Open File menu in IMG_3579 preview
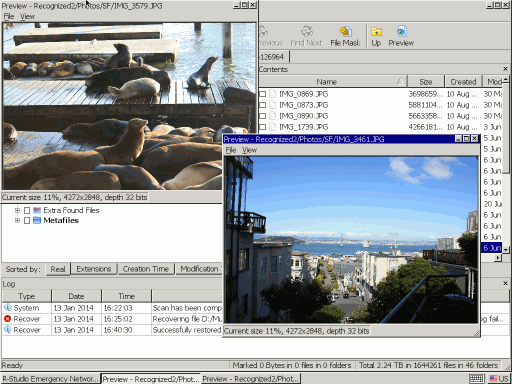 click(x=9, y=16)
